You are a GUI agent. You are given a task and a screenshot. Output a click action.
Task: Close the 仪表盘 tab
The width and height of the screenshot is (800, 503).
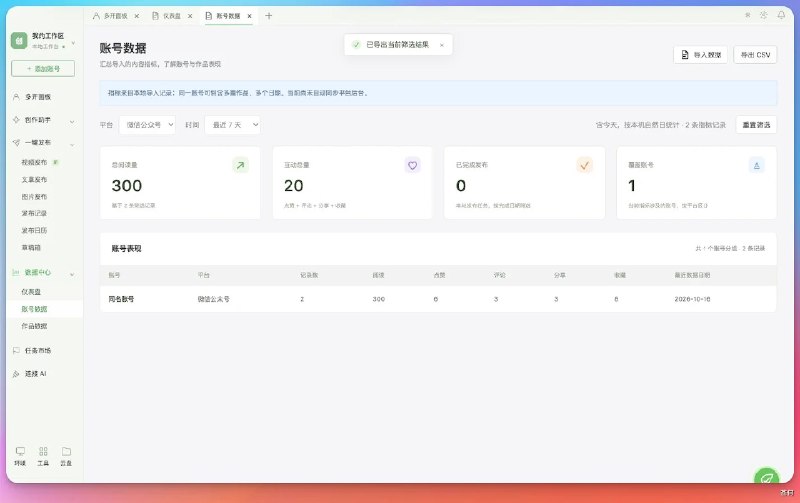[x=190, y=16]
